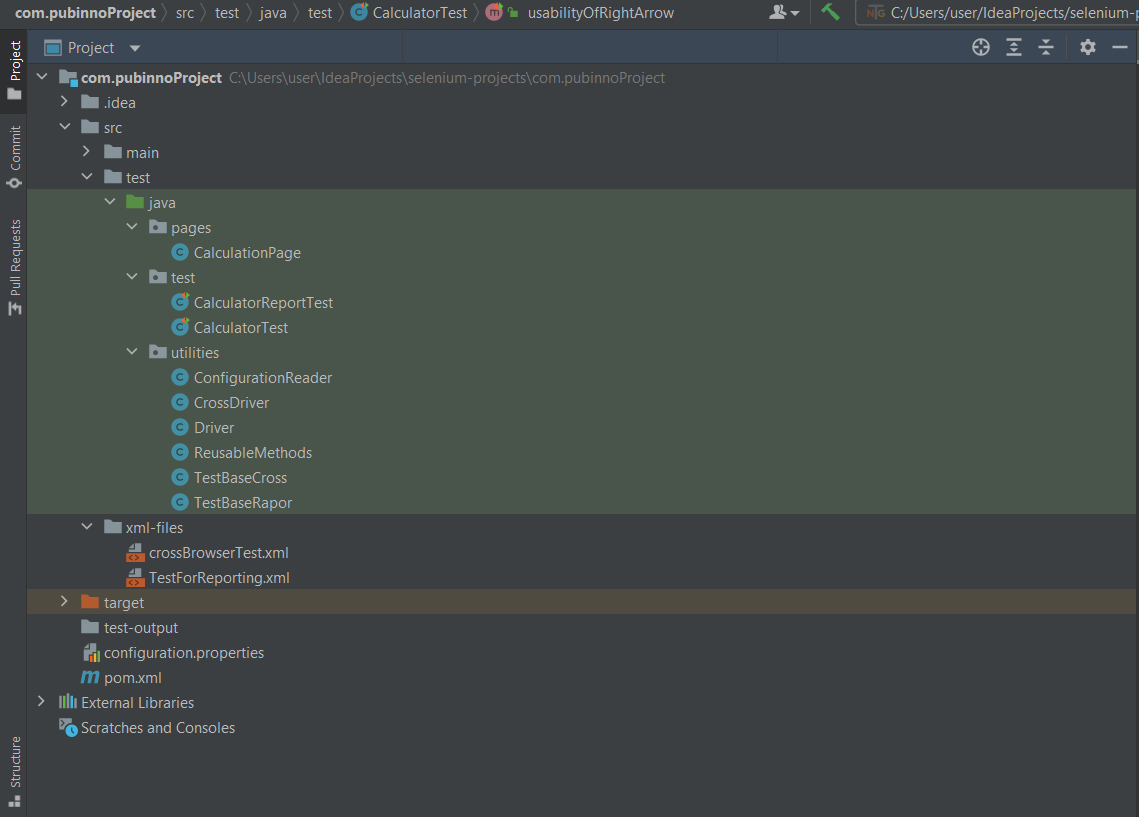Click the Maven pom.xml icon
The height and width of the screenshot is (817, 1139).
click(90, 677)
